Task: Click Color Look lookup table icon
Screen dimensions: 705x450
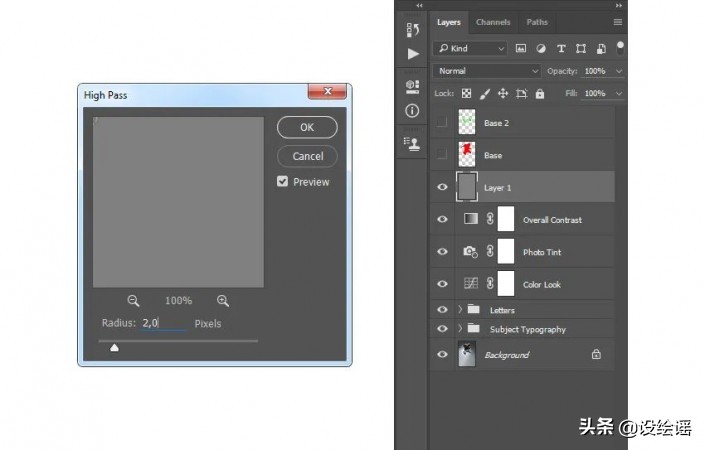Action: point(471,283)
